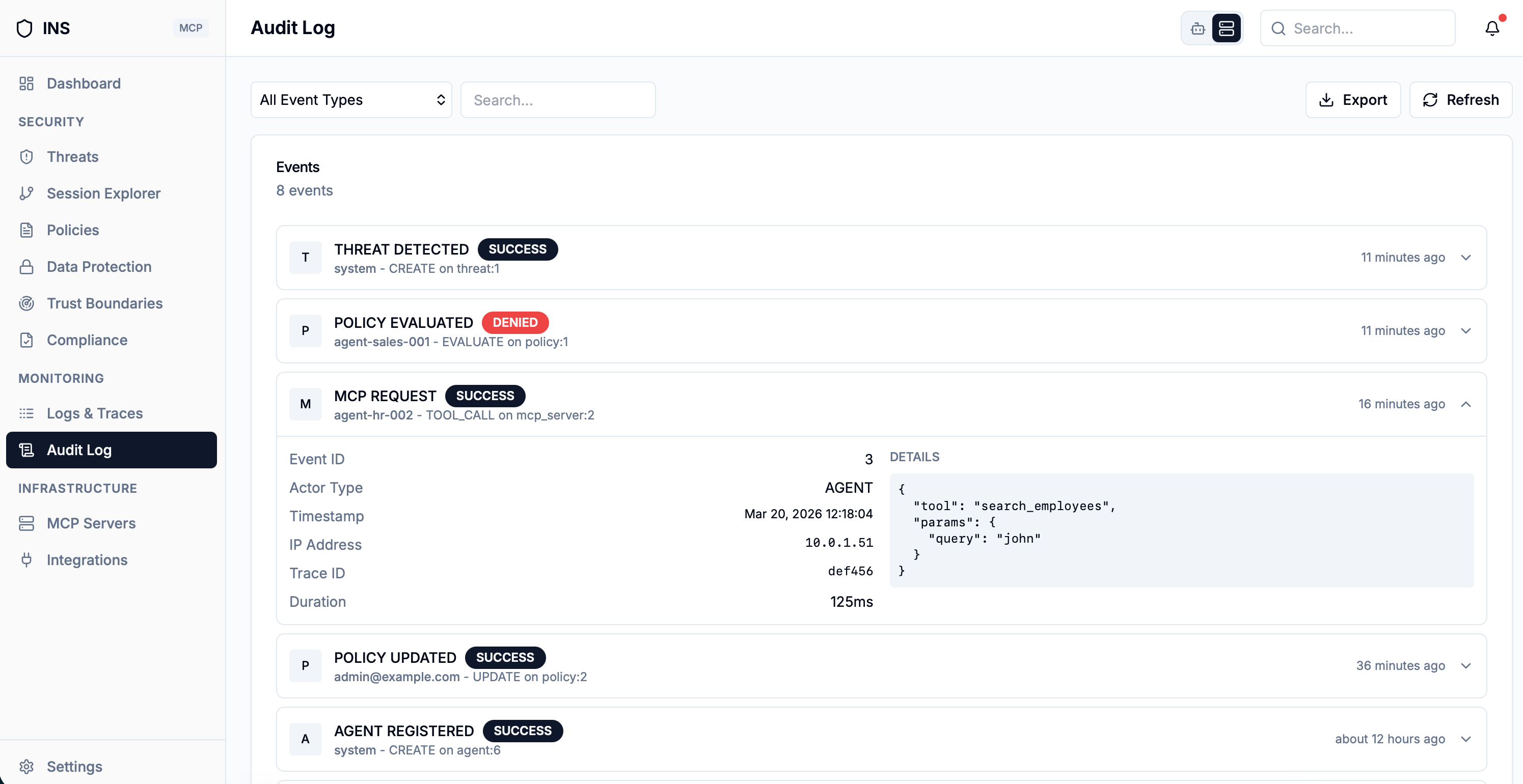Click the Trust Boundaries target icon
The height and width of the screenshot is (784, 1523).
click(x=26, y=303)
